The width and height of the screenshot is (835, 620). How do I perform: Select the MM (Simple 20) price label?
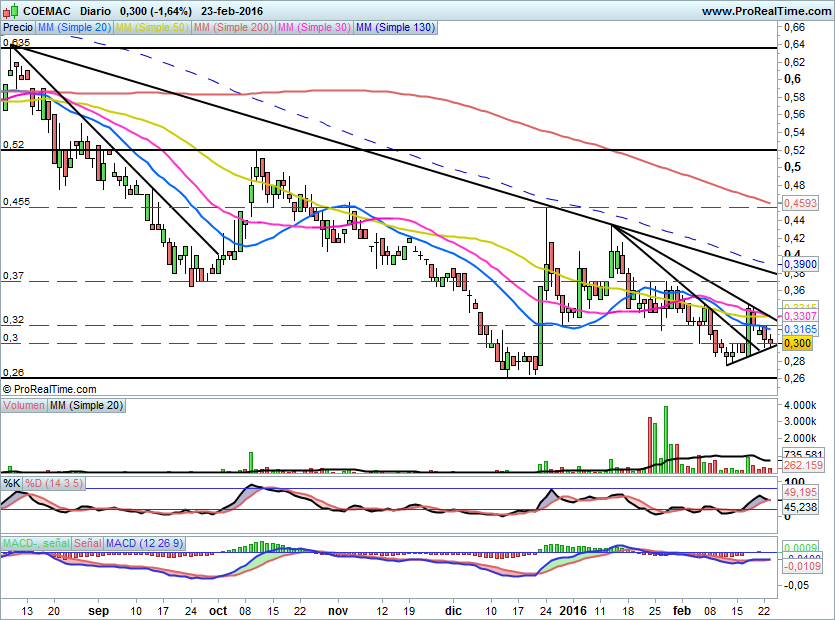click(74, 28)
